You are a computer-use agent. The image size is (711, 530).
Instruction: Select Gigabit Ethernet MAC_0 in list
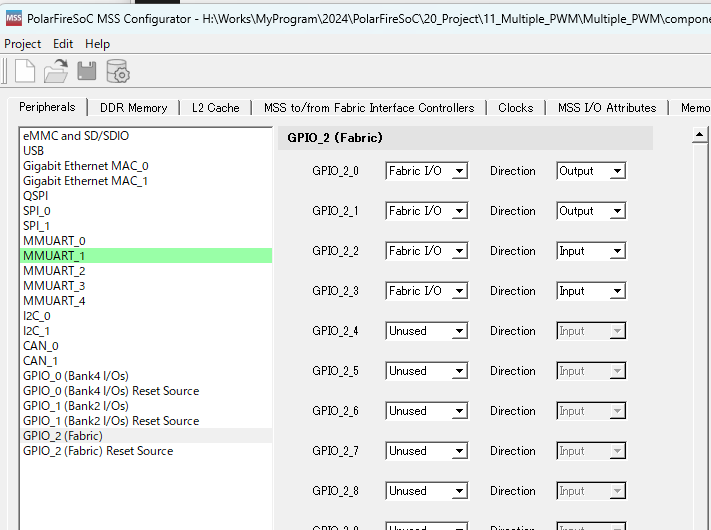point(85,166)
